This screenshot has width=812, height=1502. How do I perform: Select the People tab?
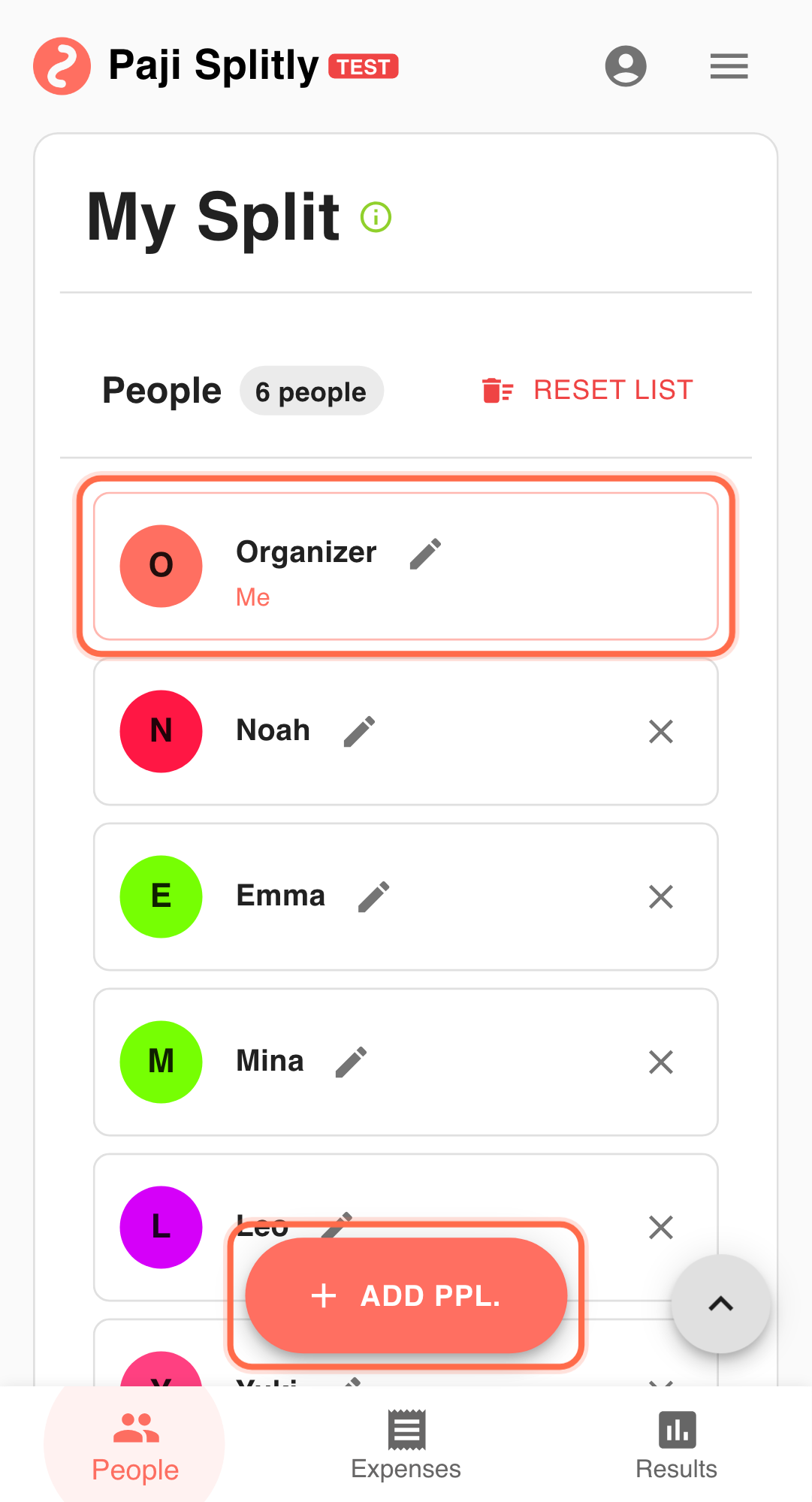135,1446
